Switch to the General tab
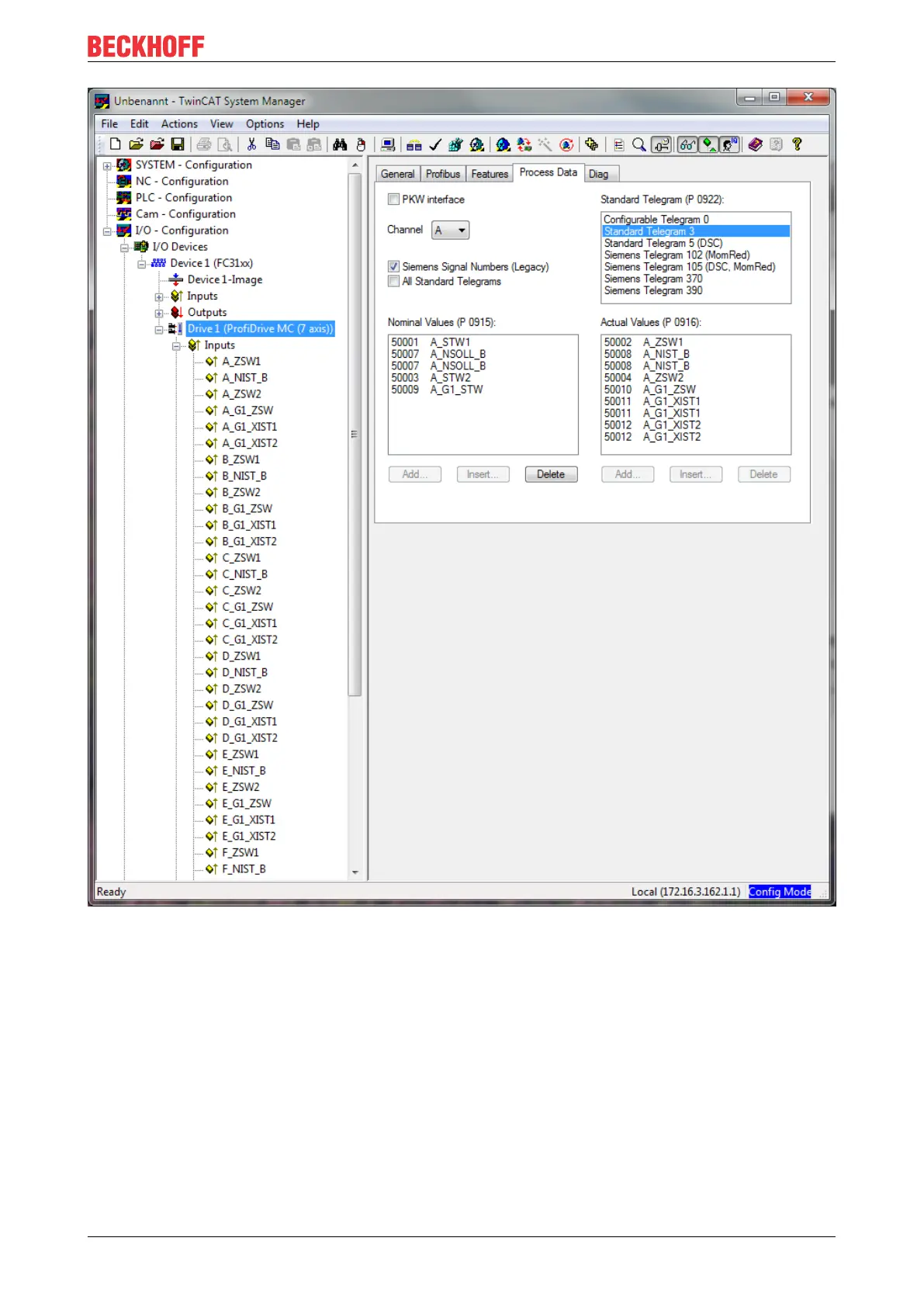This screenshot has height=1307, width=924. click(397, 174)
